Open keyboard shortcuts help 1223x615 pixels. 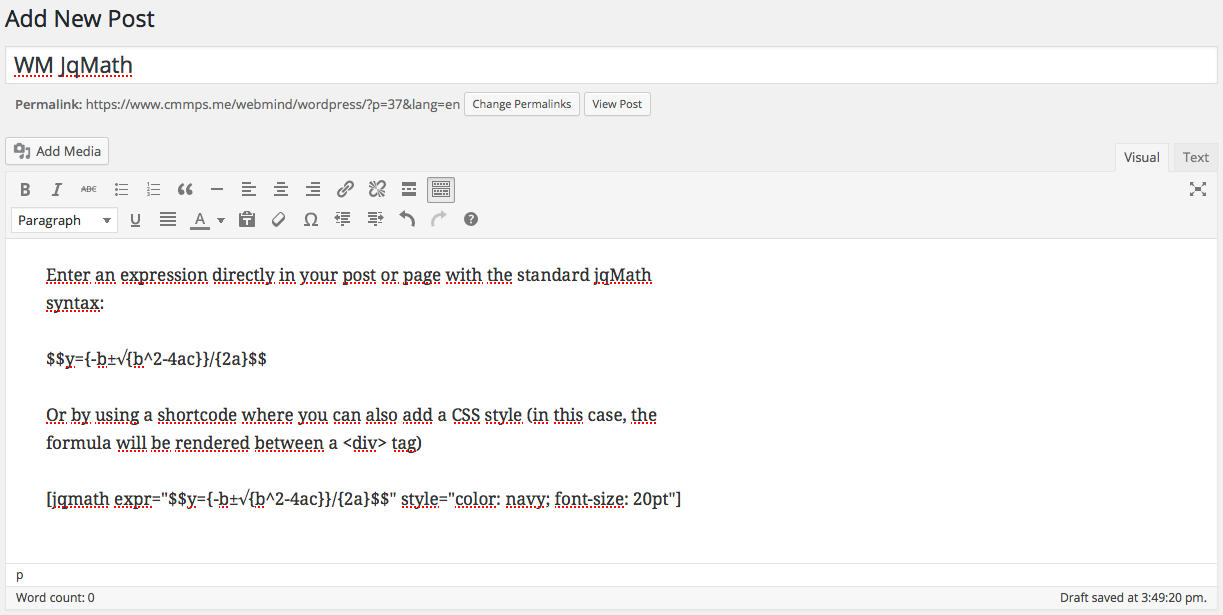(471, 219)
